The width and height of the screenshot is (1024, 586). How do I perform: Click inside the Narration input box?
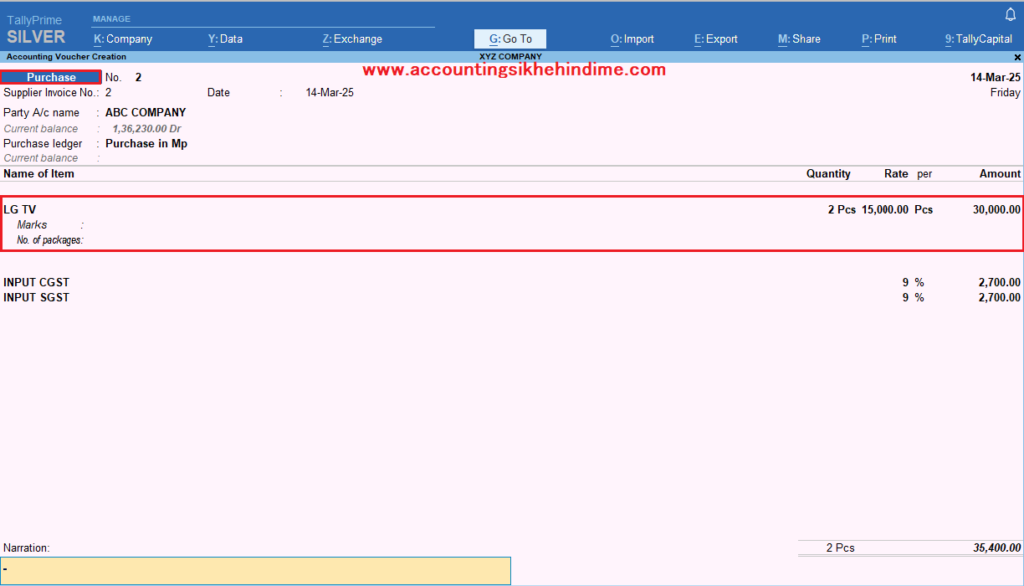[255, 570]
